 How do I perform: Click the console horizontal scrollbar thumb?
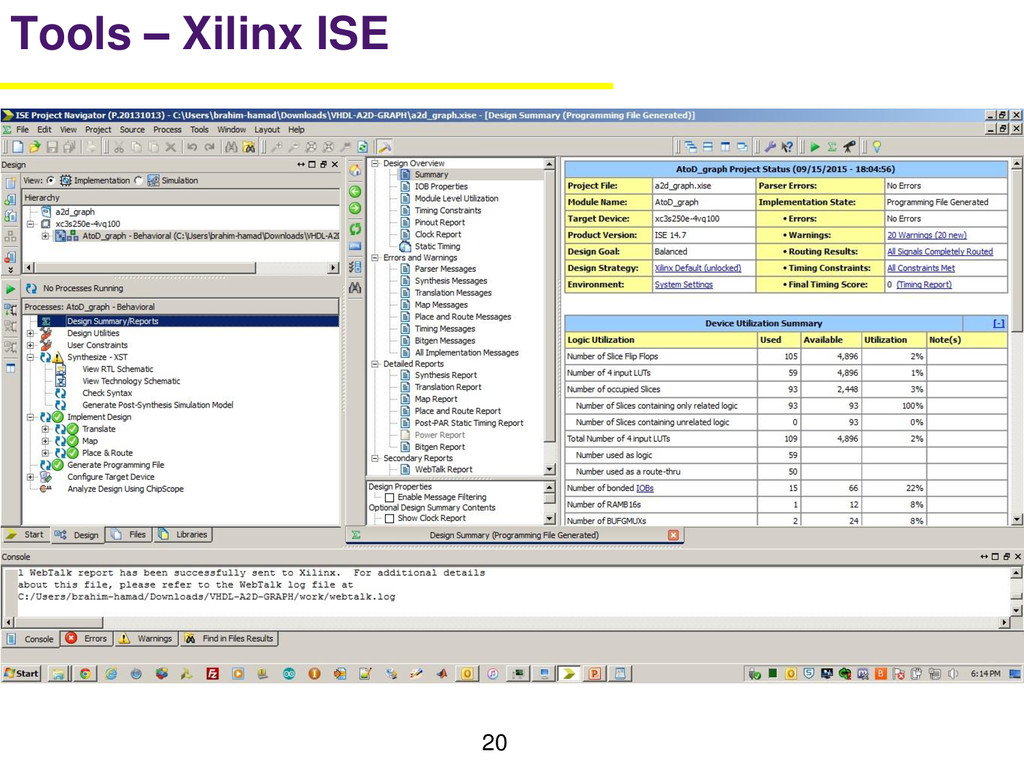tap(58, 622)
